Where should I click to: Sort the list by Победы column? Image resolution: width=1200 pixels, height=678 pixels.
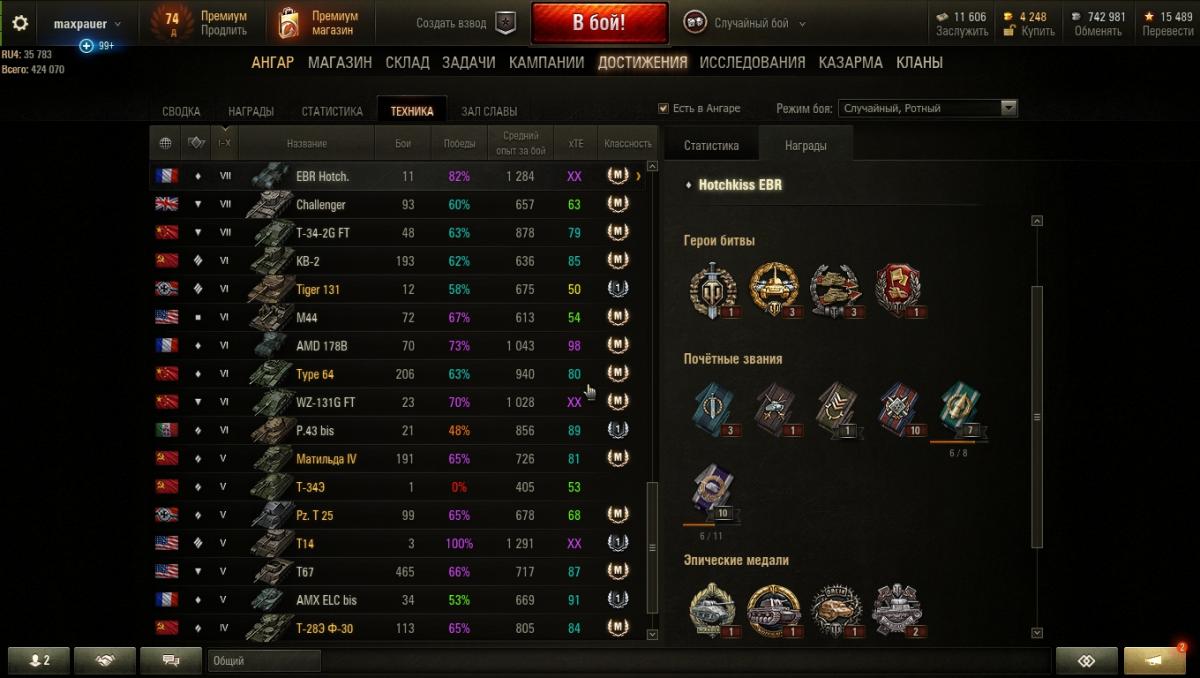[x=459, y=143]
